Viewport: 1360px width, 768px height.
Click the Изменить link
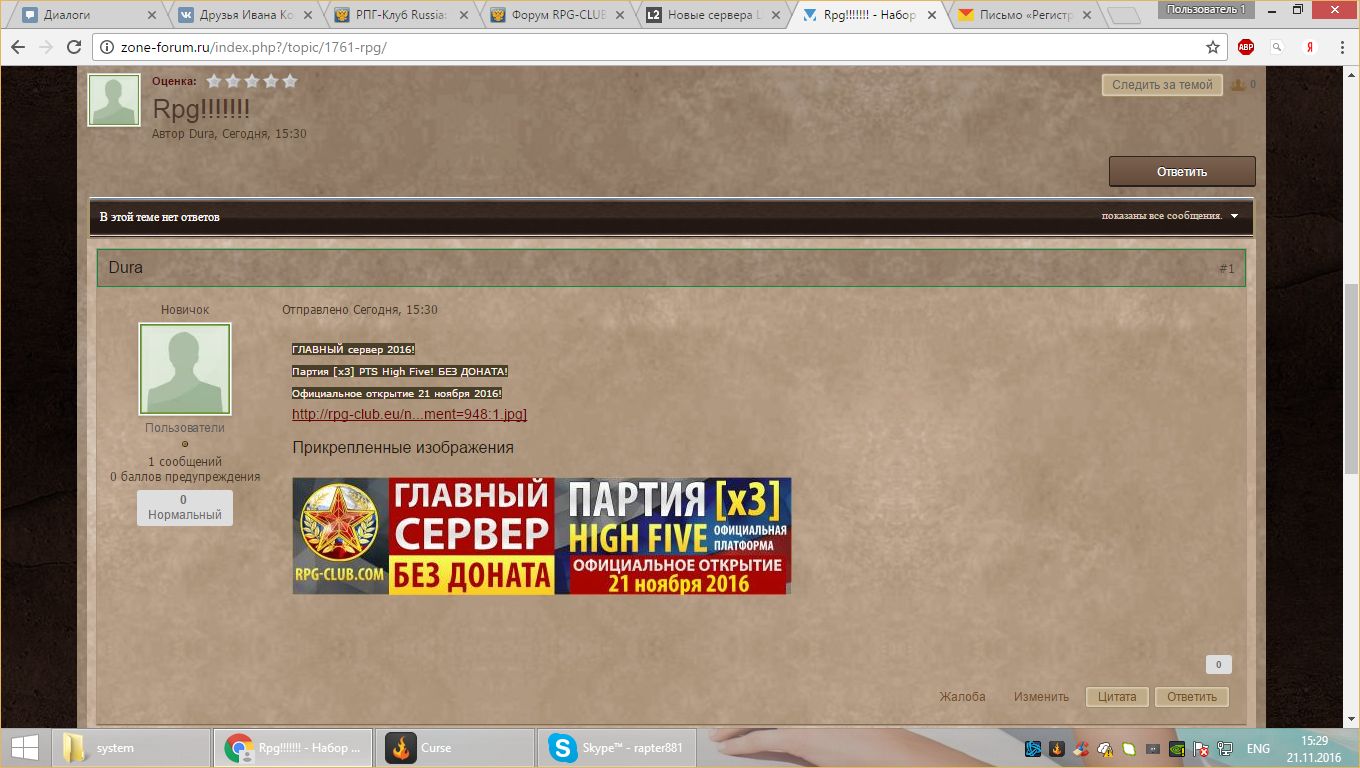click(x=1041, y=697)
